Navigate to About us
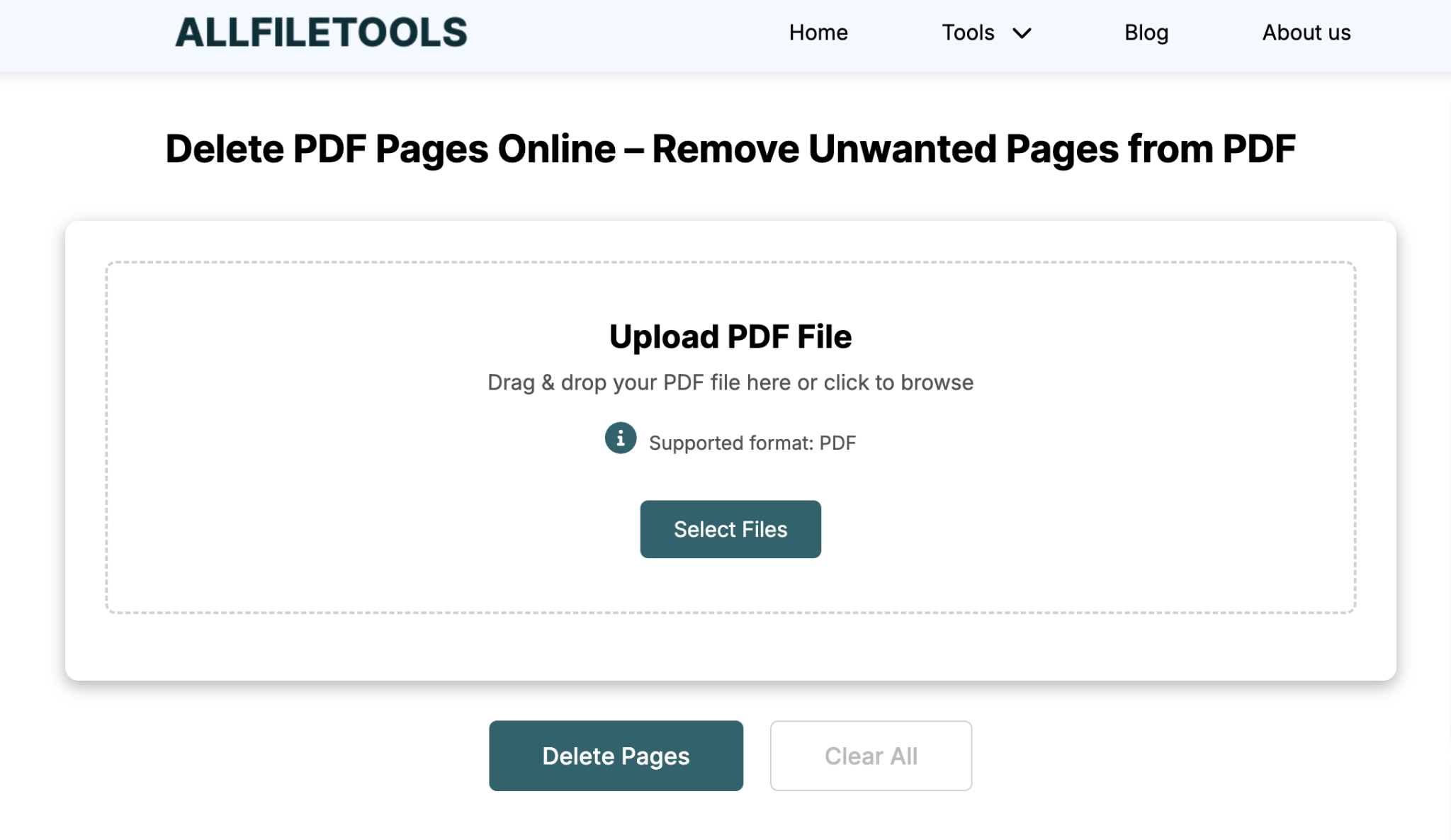The width and height of the screenshot is (1451, 840). tap(1306, 33)
